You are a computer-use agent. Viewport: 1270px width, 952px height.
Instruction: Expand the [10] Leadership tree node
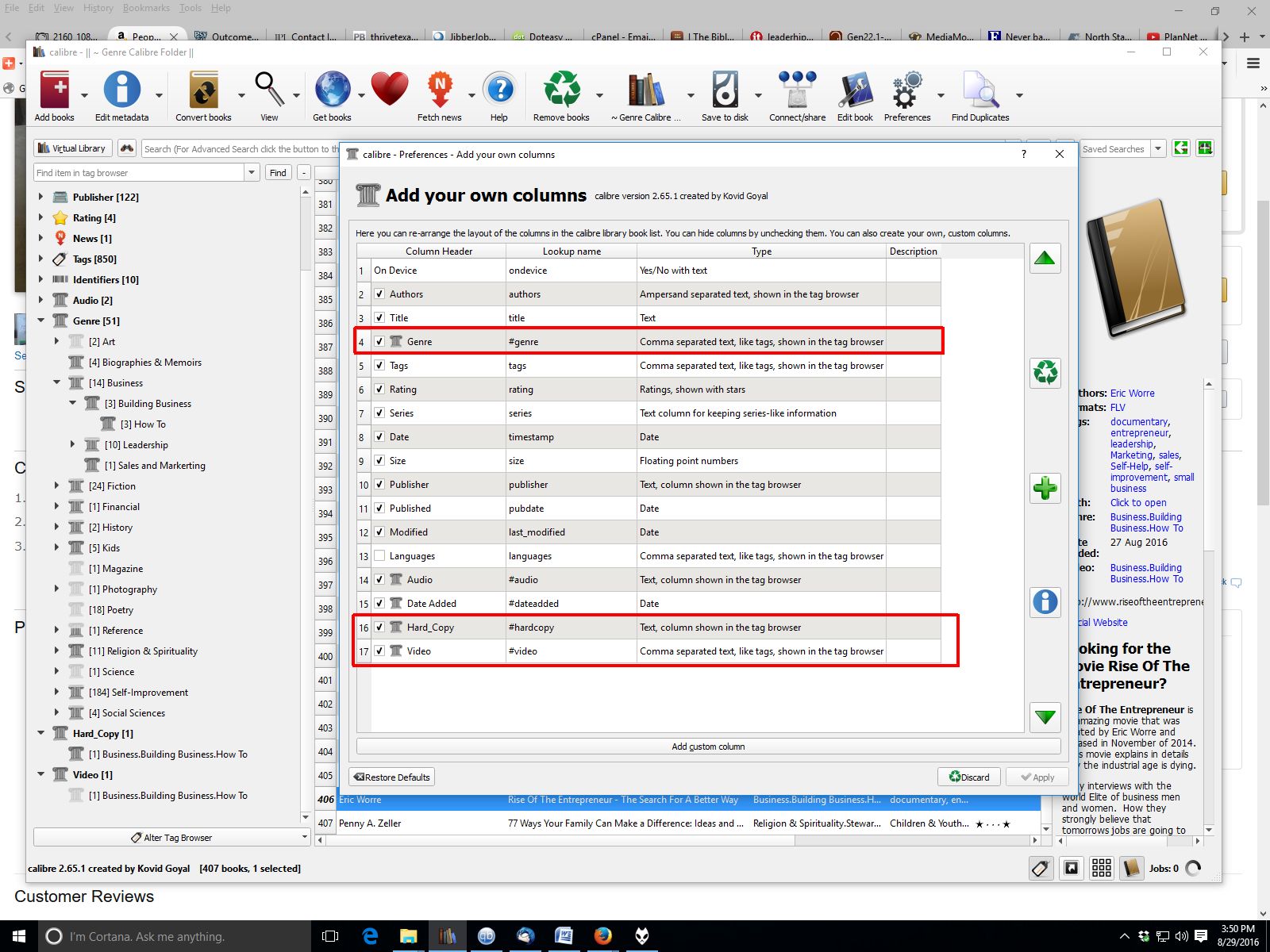[x=72, y=444]
